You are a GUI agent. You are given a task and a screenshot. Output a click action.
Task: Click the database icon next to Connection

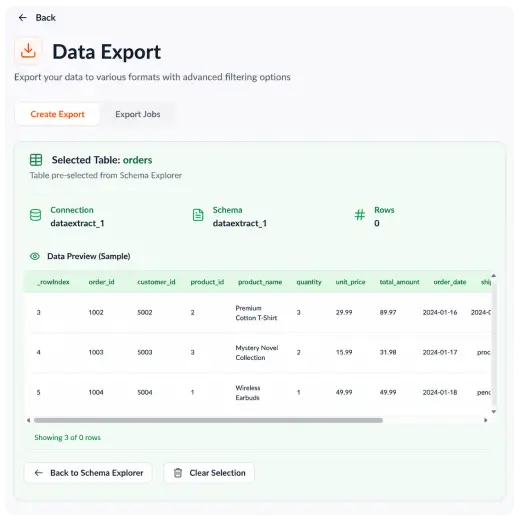36,215
